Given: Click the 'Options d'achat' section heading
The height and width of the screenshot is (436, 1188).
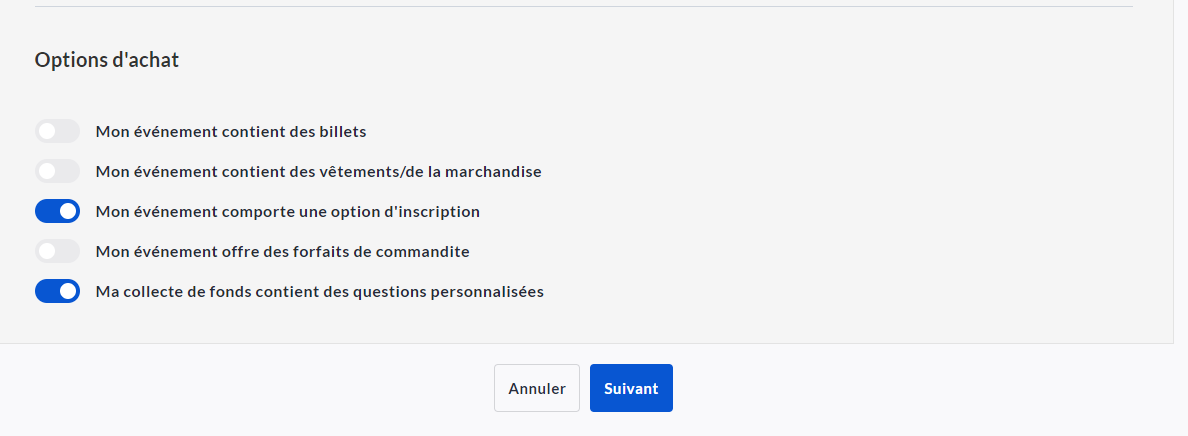Looking at the screenshot, I should point(107,60).
